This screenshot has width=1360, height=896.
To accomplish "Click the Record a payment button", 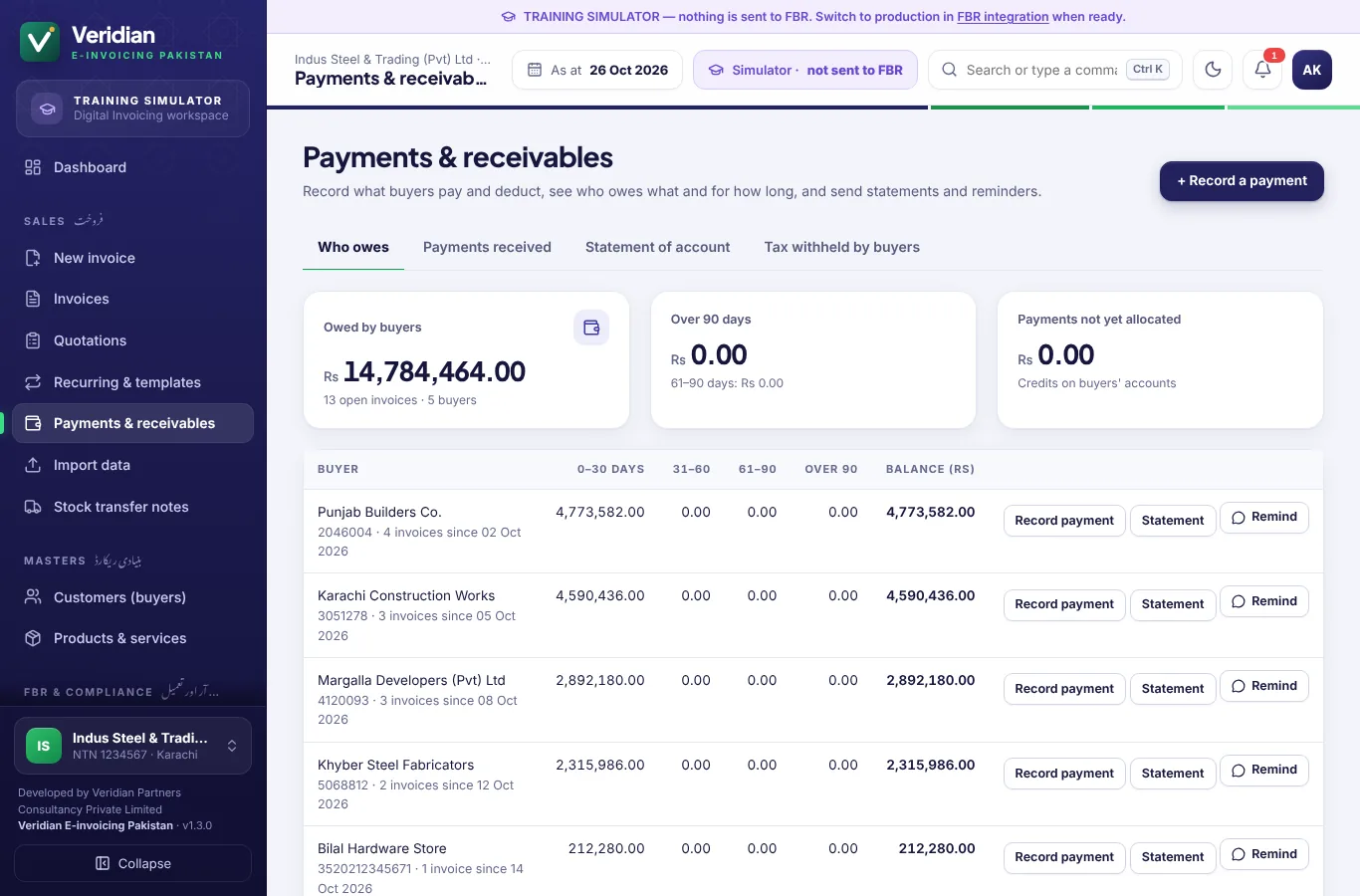I will pos(1242,181).
